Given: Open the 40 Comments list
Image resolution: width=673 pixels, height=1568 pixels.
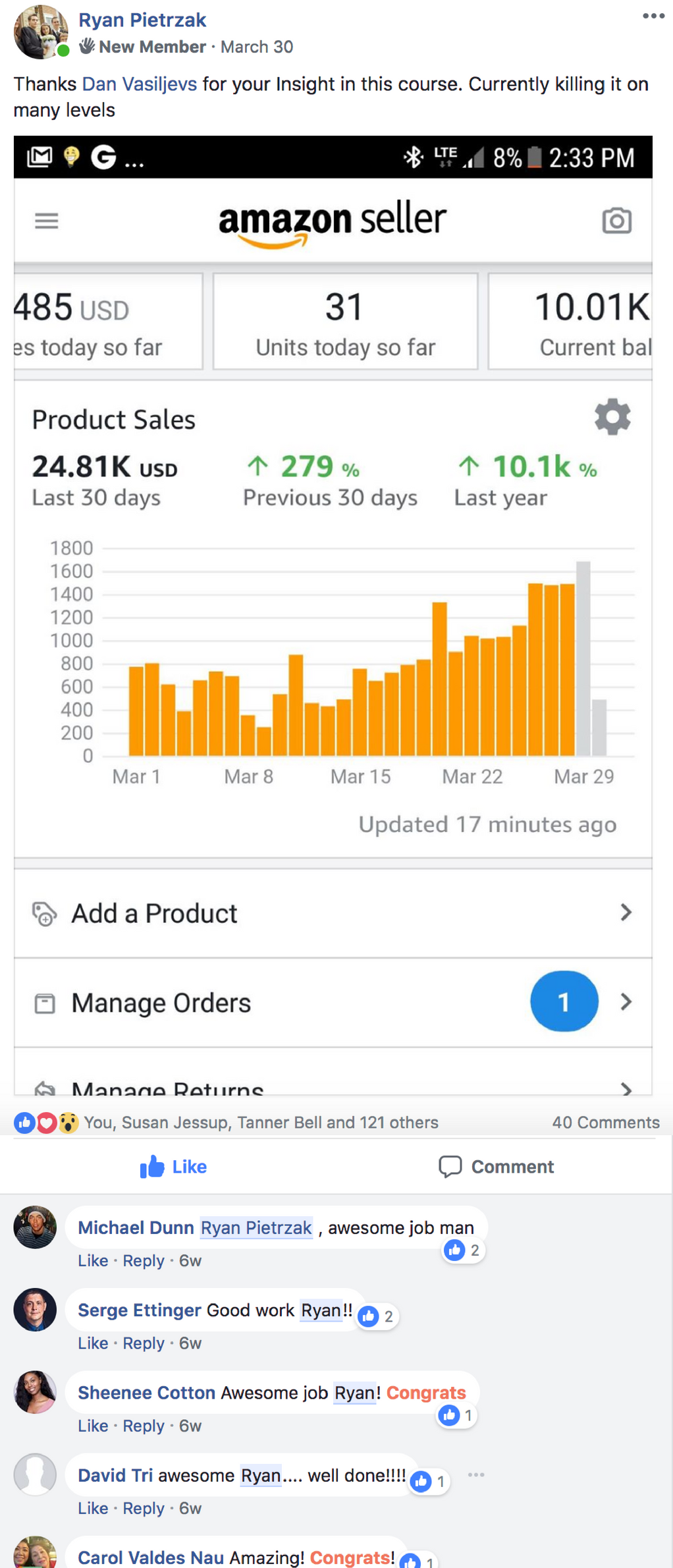Looking at the screenshot, I should pos(606,1122).
